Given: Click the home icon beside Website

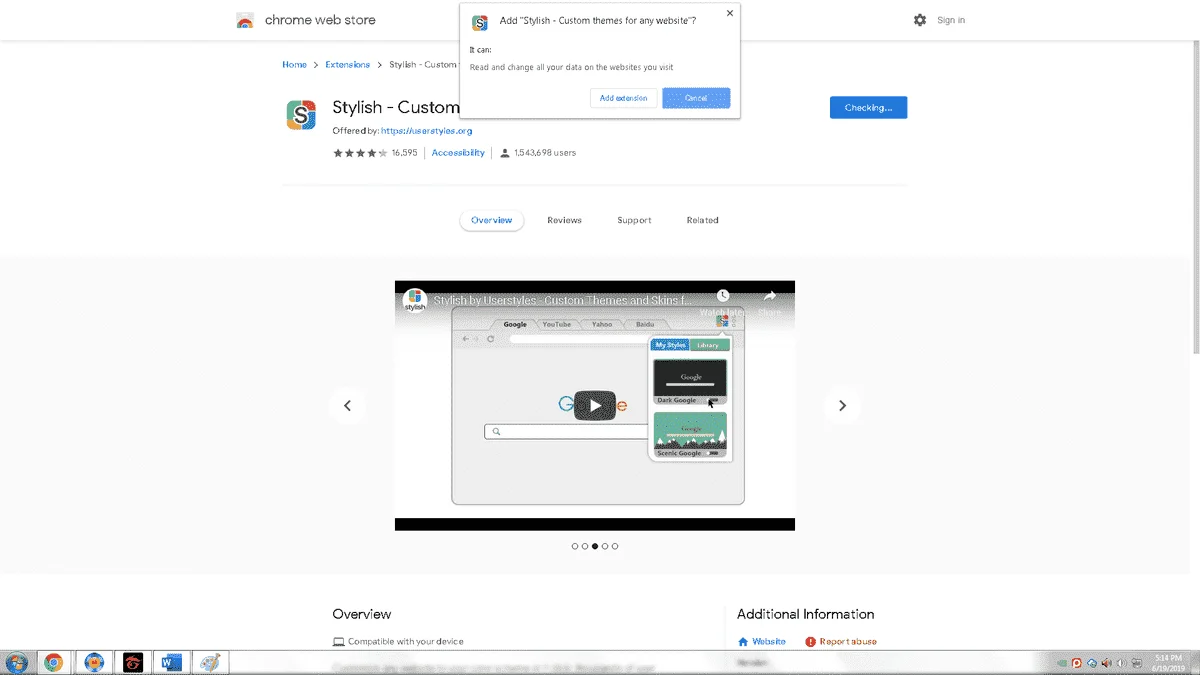Looking at the screenshot, I should [743, 642].
